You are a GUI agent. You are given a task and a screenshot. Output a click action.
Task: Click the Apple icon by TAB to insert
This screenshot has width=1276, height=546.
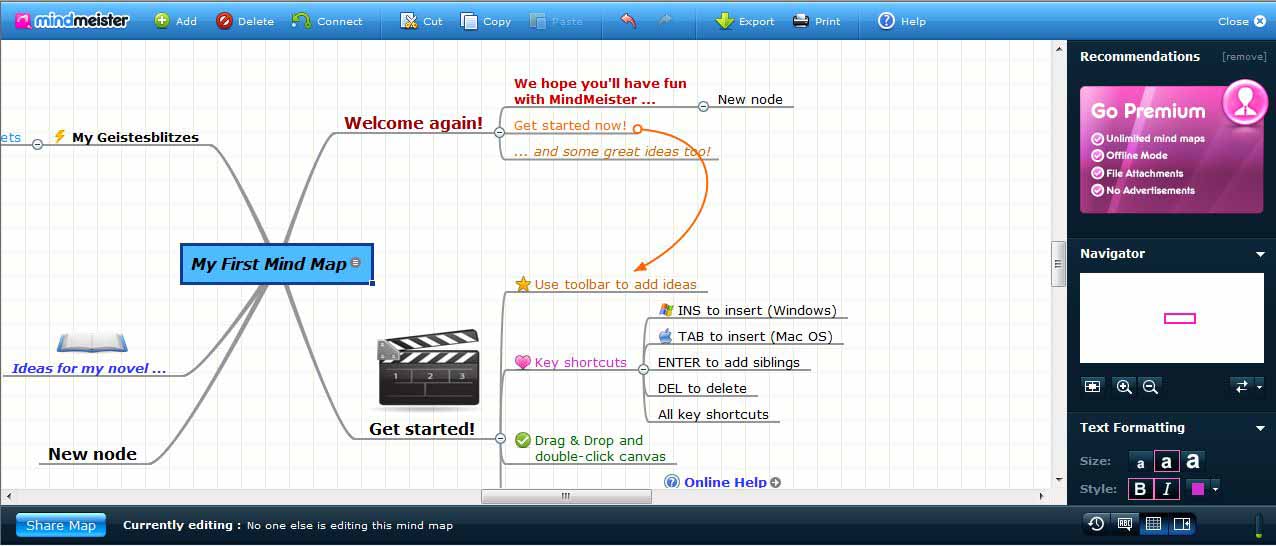pos(666,336)
